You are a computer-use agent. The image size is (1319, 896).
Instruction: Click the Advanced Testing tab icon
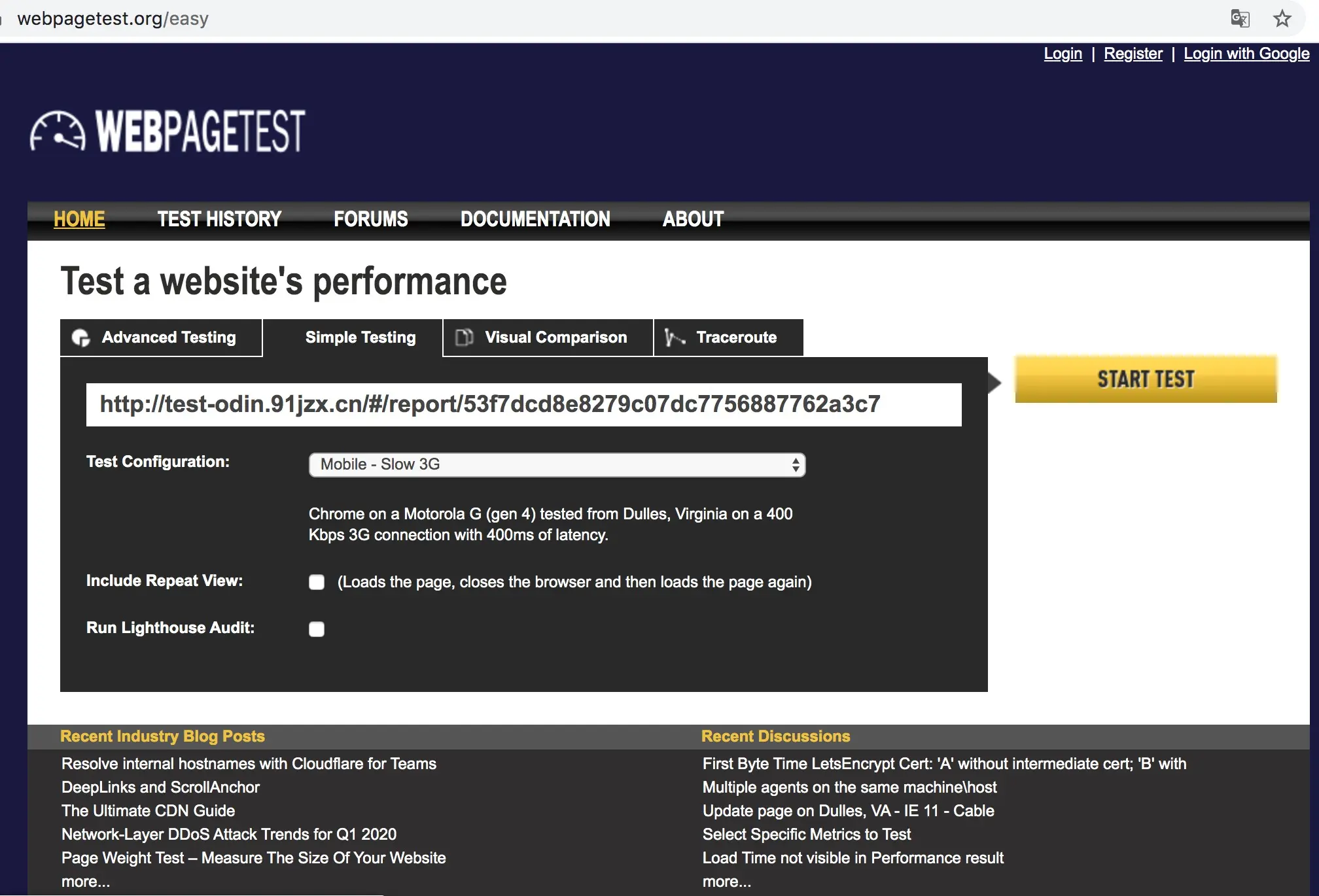[x=81, y=337]
